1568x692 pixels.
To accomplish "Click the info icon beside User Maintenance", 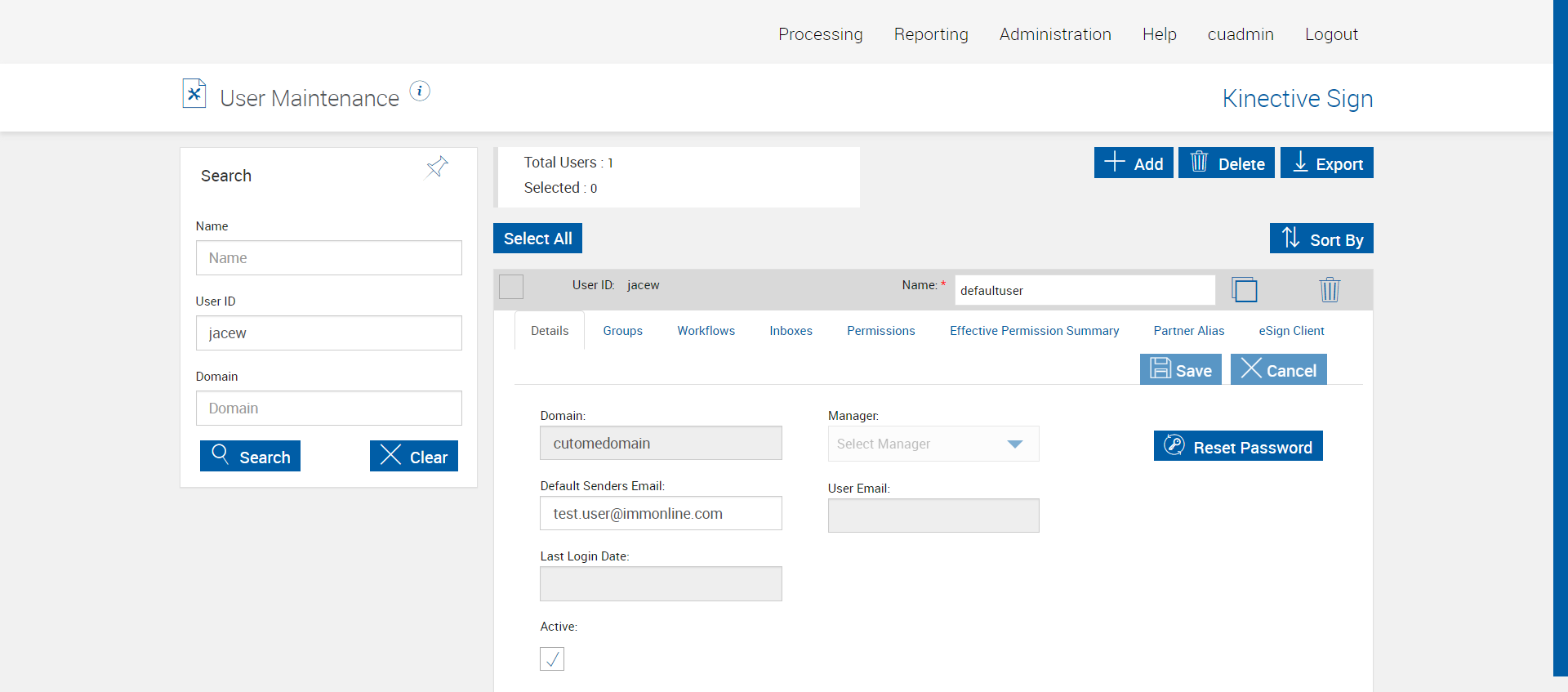I will (420, 91).
